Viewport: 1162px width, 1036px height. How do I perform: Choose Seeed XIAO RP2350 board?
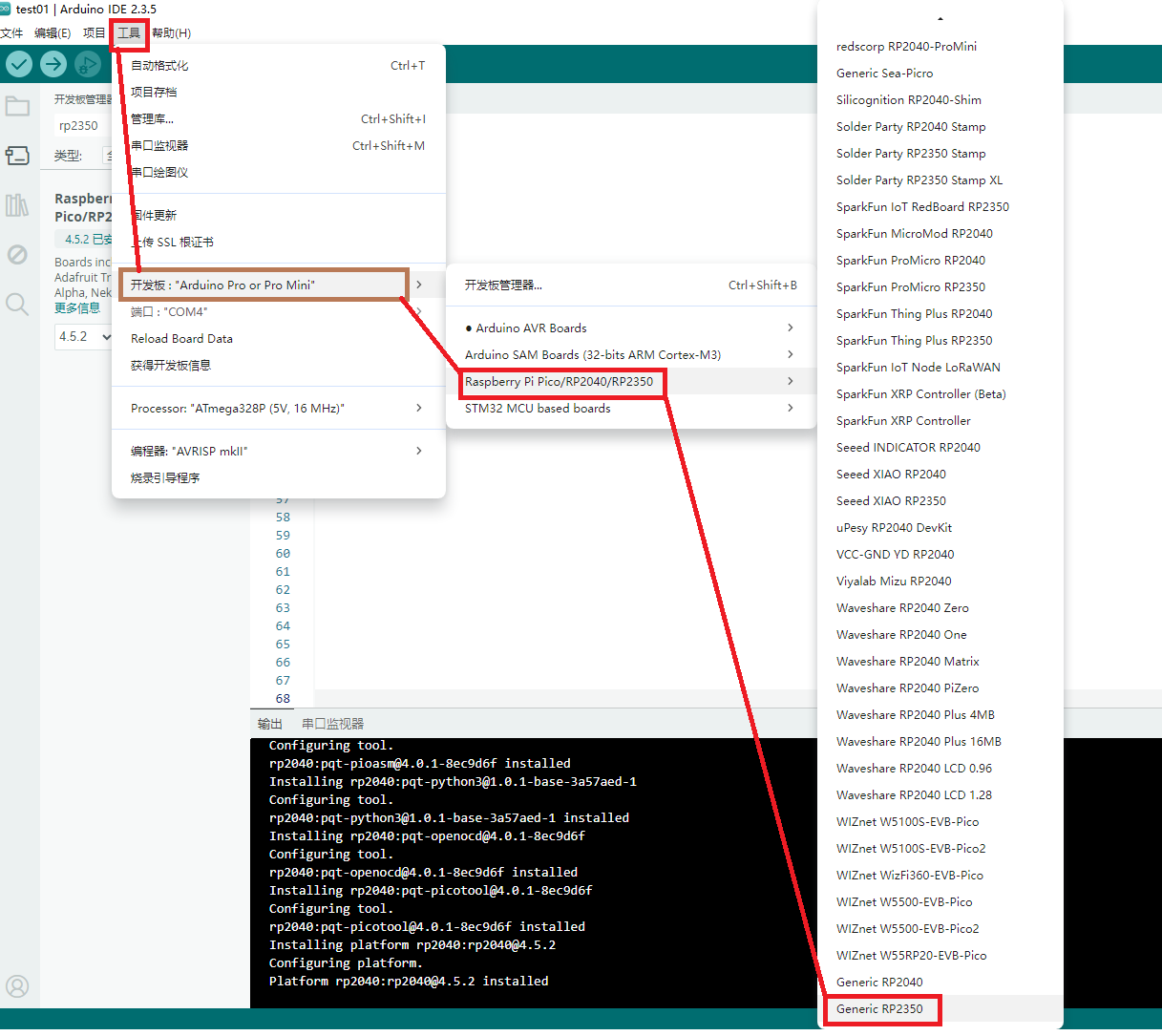(x=940, y=500)
